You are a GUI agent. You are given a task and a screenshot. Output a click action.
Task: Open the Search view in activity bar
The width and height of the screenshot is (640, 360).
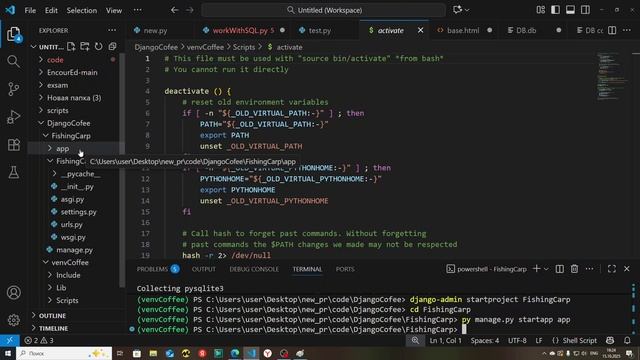click(13, 62)
